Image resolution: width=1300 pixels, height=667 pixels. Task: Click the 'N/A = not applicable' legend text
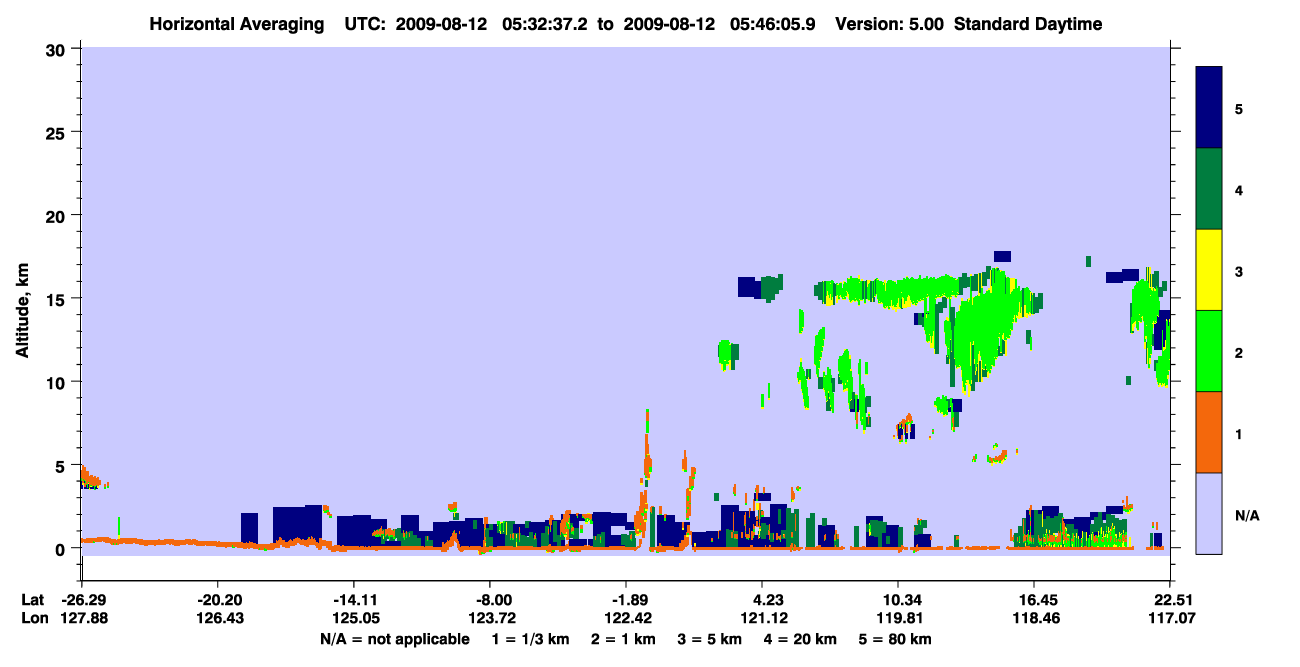click(x=394, y=639)
